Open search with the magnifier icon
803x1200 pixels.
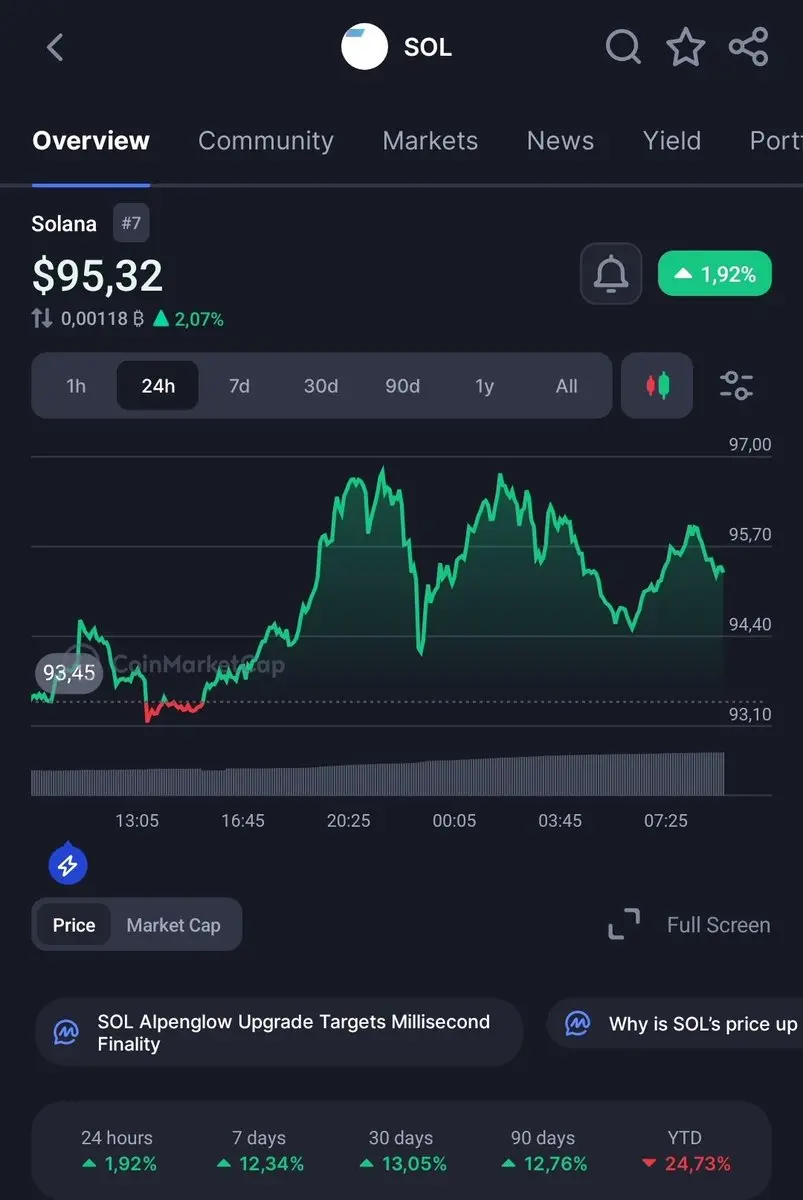624,47
